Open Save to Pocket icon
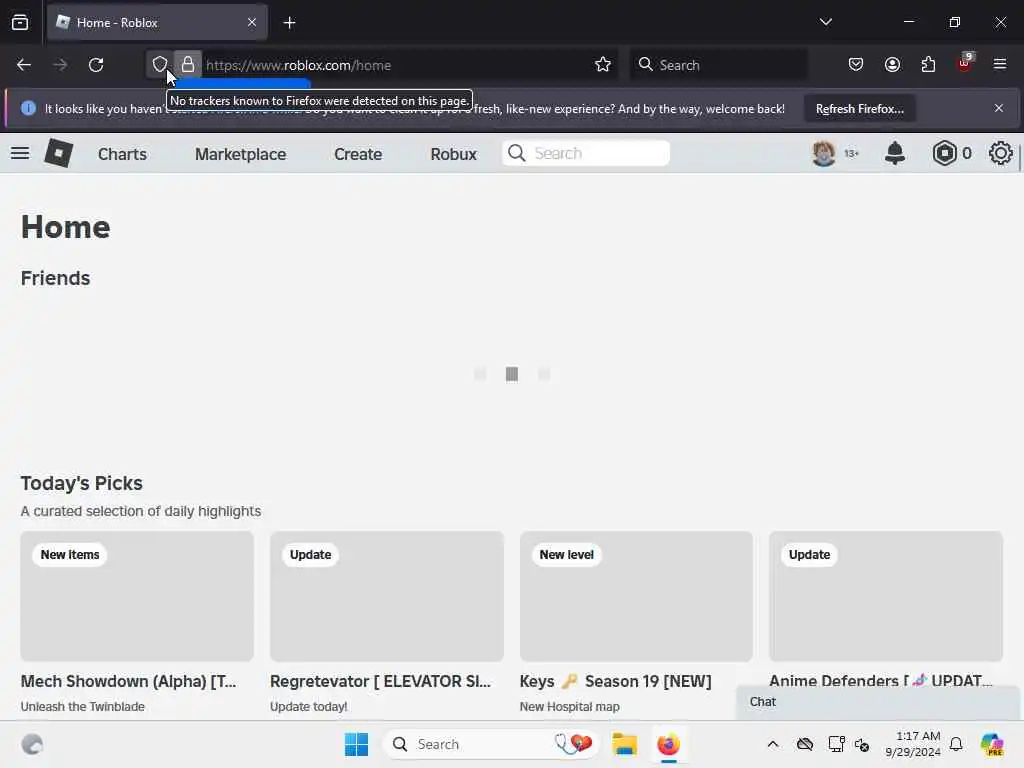 point(856,65)
